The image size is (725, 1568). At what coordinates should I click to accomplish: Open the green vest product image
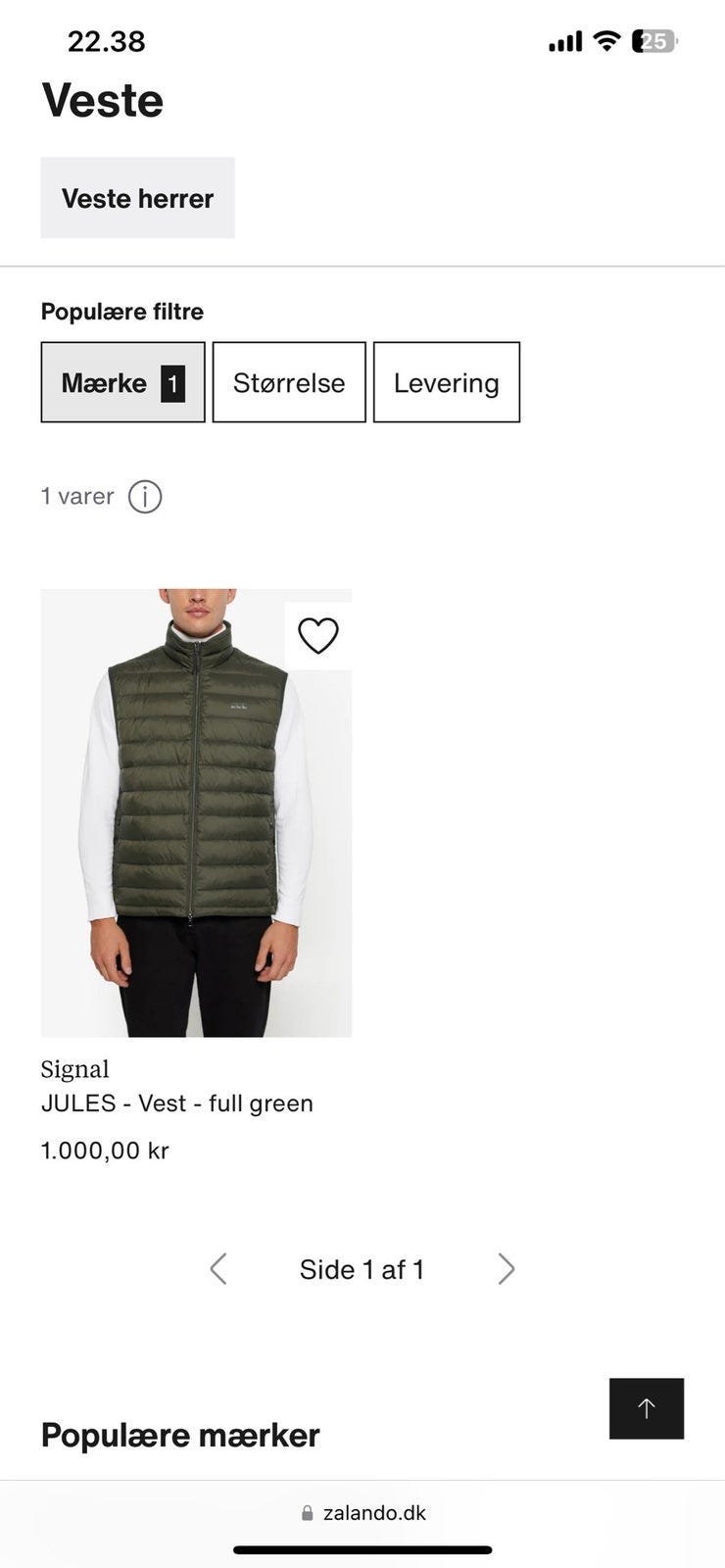coord(196,812)
